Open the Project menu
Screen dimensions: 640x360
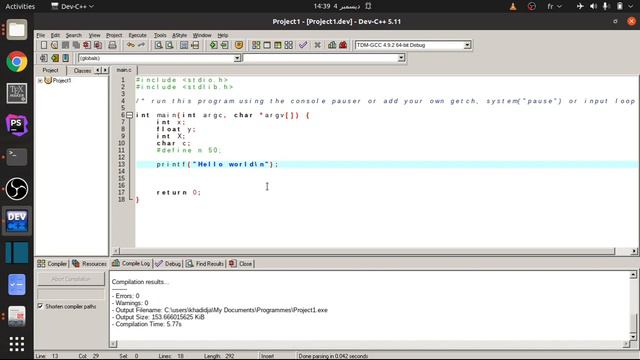pyautogui.click(x=114, y=35)
